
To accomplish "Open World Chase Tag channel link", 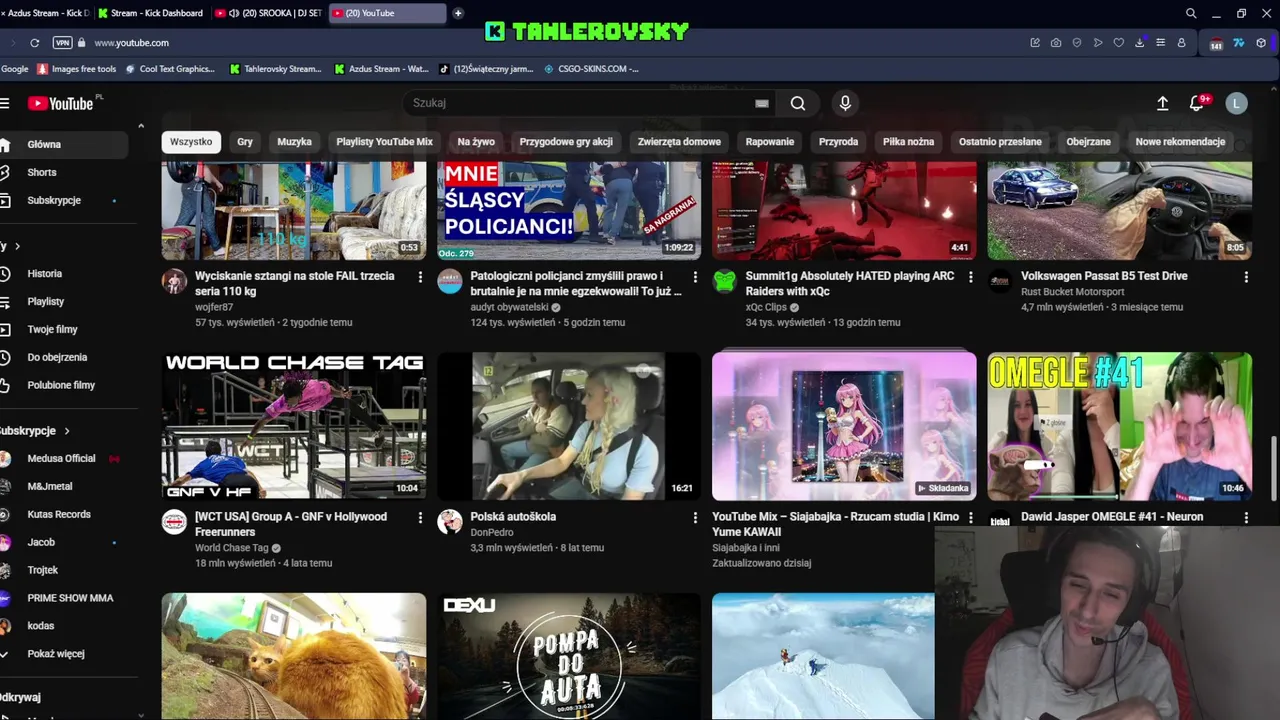I will click(231, 548).
